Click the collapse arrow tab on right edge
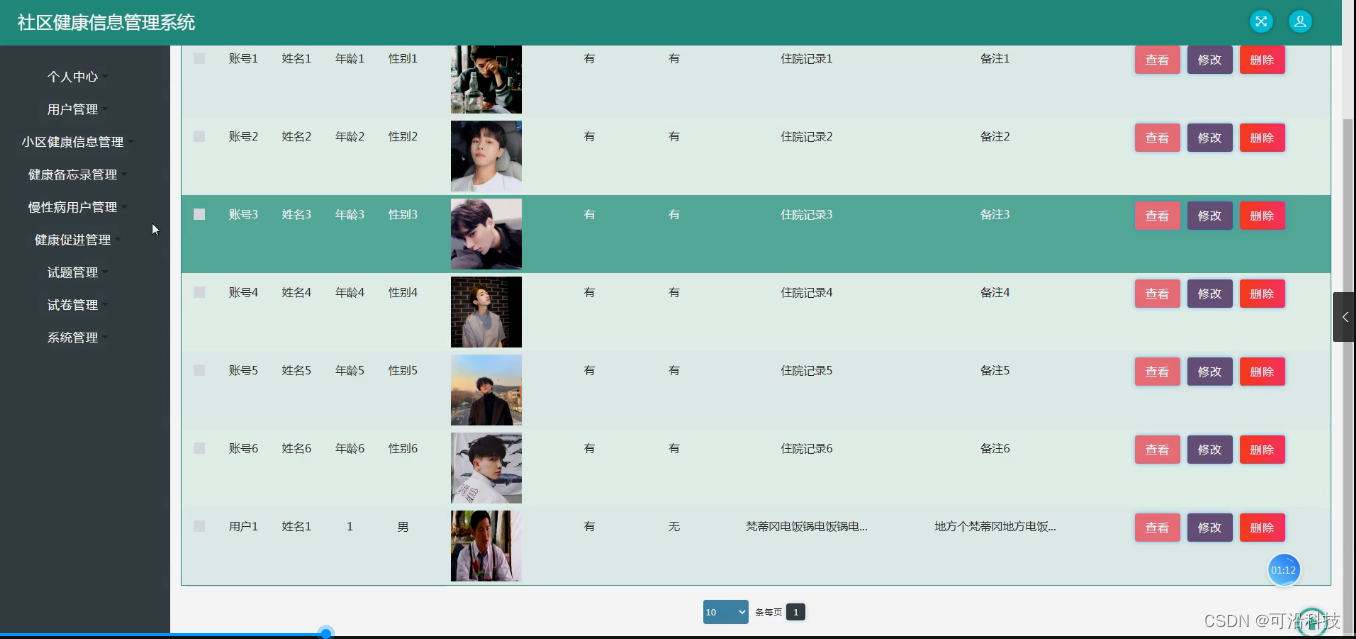Screen dimensions: 1356x639 pyautogui.click(x=1344, y=317)
